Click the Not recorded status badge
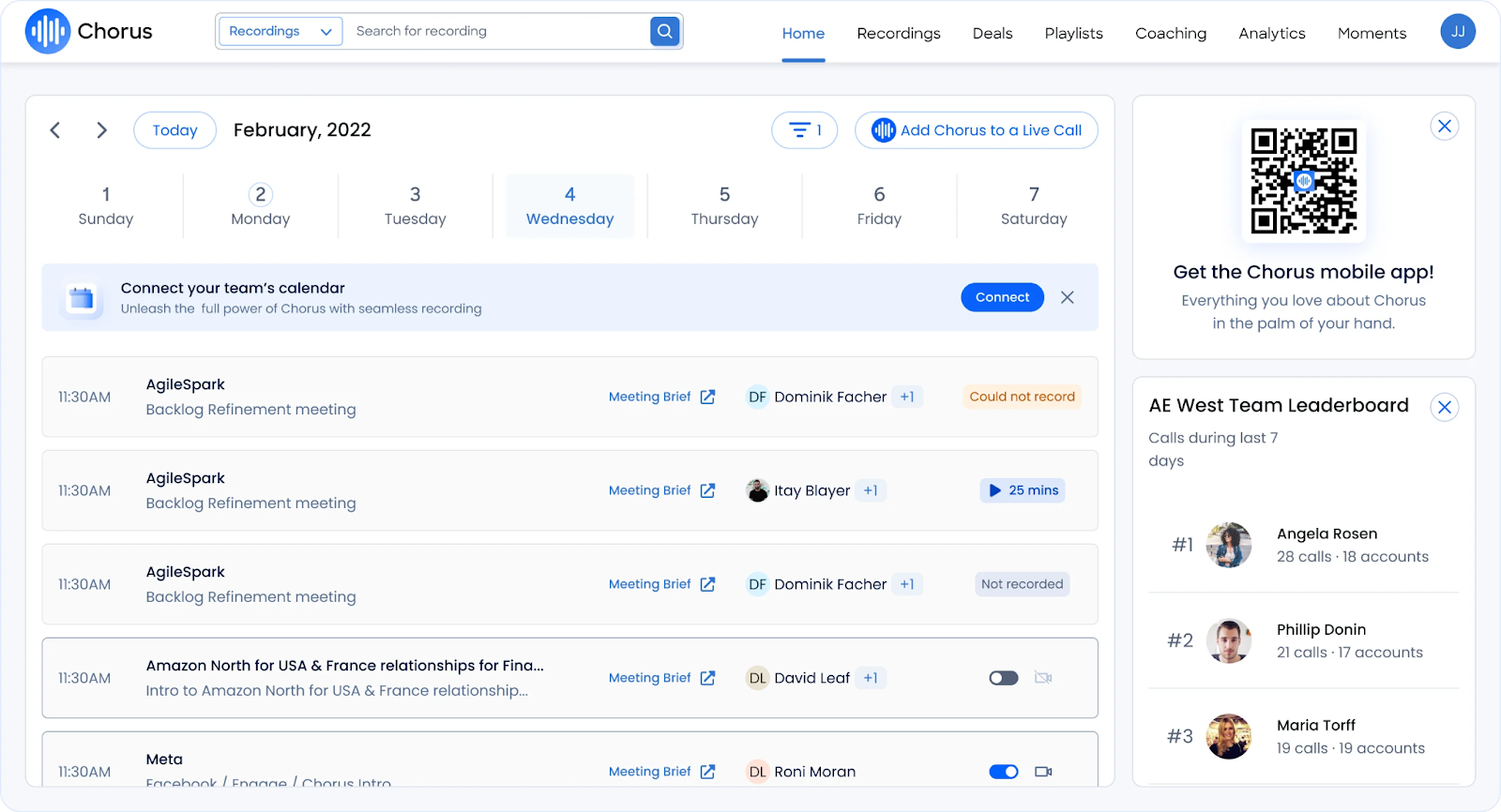This screenshot has height=812, width=1501. tap(1023, 584)
